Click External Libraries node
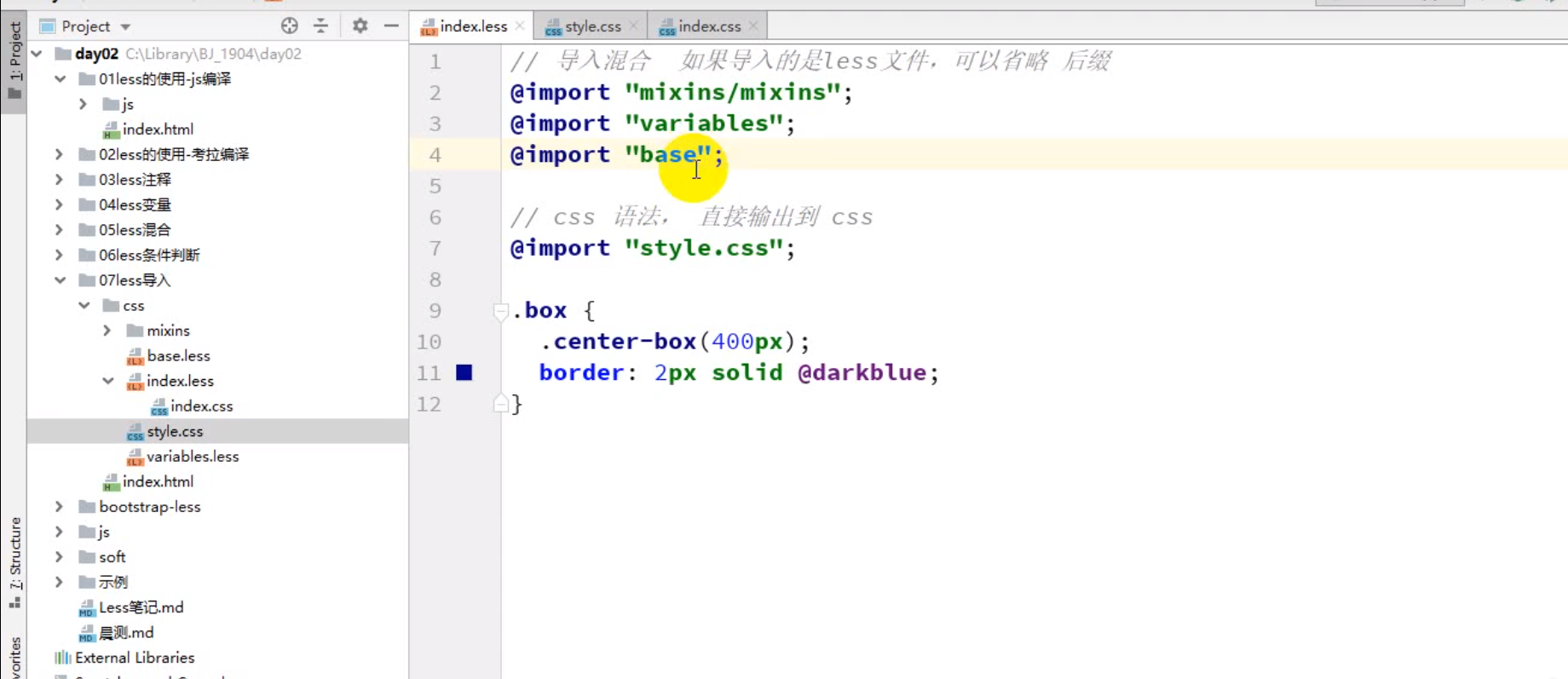 (135, 658)
